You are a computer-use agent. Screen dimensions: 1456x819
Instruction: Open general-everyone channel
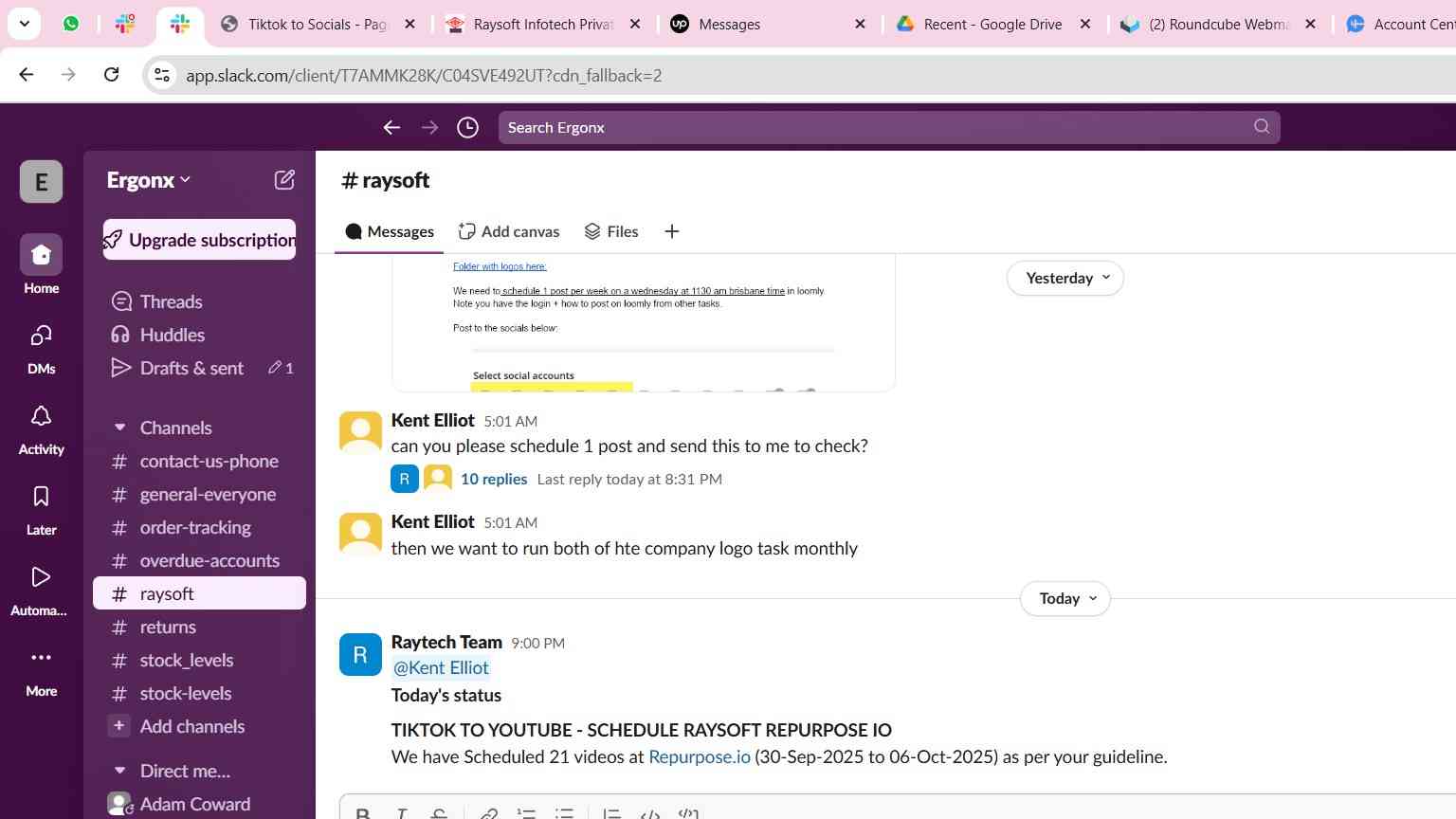tap(199, 494)
